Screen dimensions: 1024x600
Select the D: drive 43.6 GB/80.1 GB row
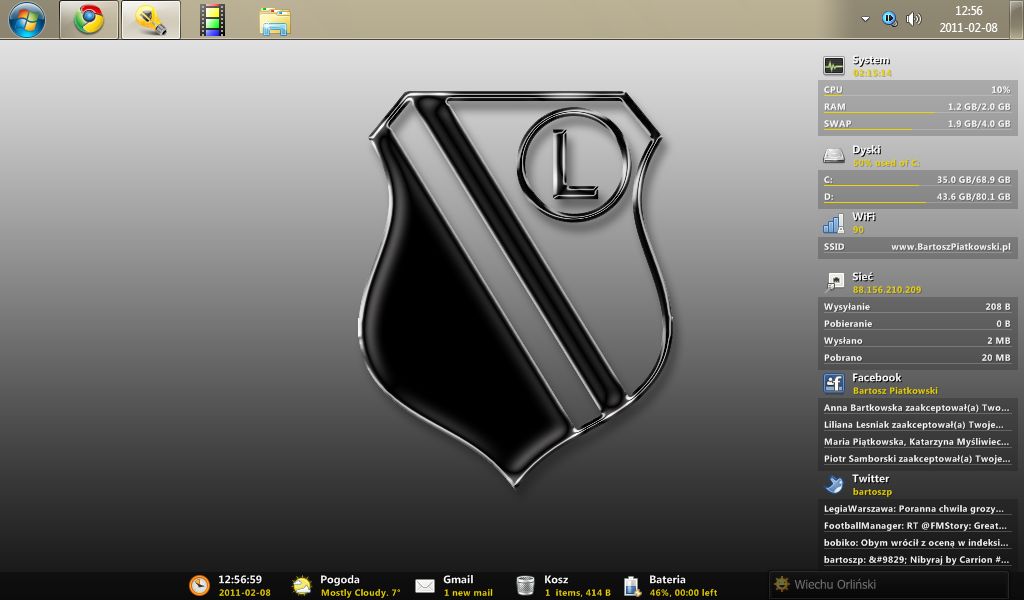tap(917, 196)
